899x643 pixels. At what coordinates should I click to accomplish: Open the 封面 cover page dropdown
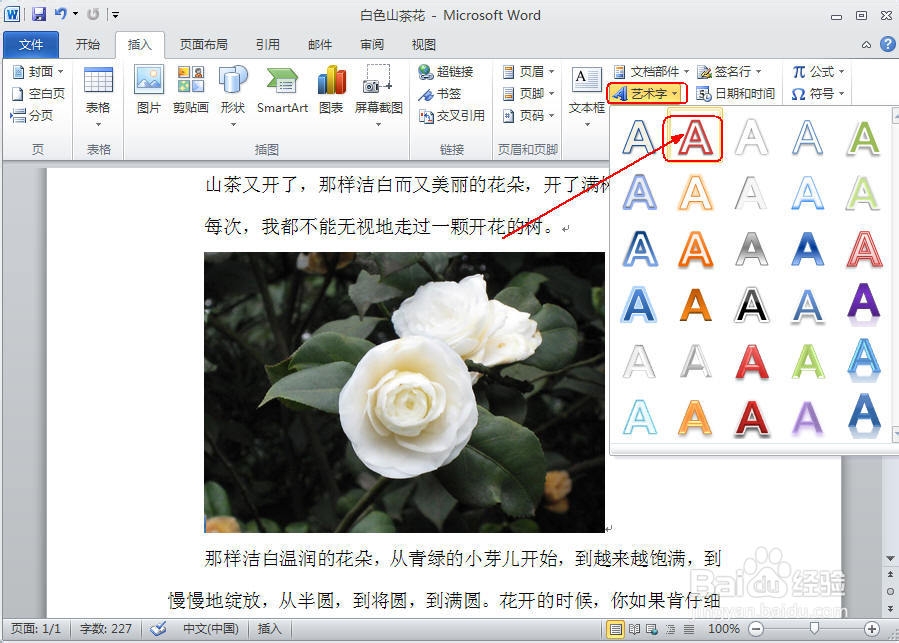click(38, 72)
